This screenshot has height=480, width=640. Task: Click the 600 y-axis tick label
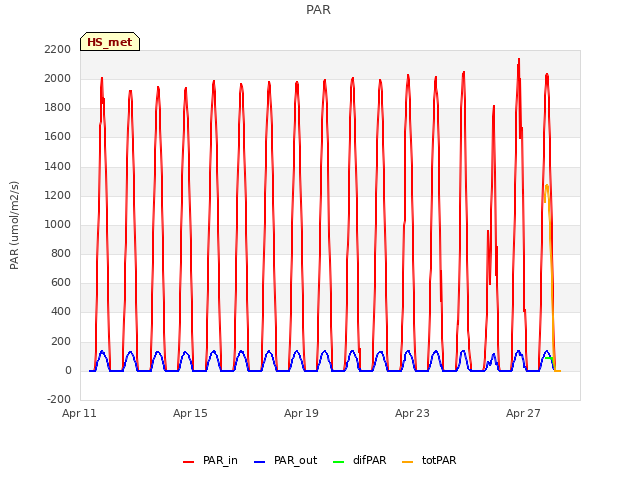[x=61, y=282]
